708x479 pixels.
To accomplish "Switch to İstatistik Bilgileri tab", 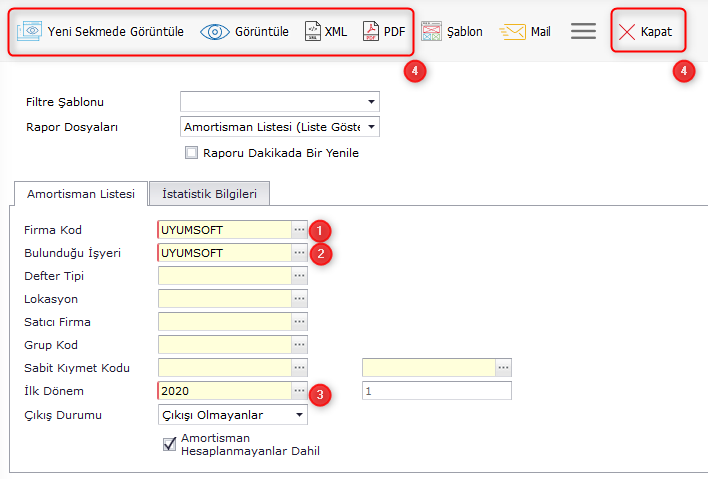I will click(x=209, y=194).
